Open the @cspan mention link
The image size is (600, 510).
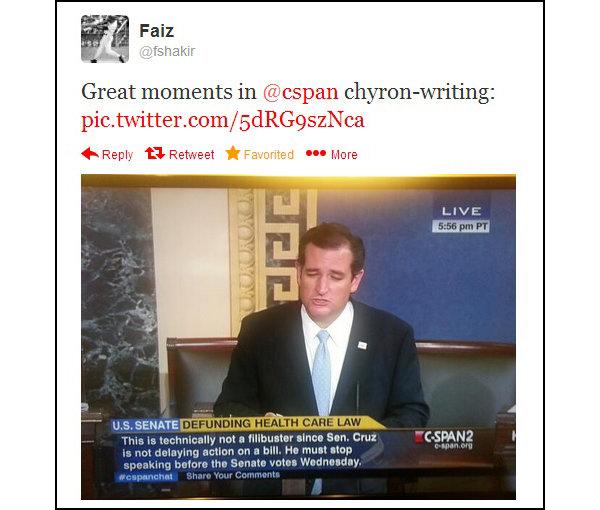coord(300,92)
